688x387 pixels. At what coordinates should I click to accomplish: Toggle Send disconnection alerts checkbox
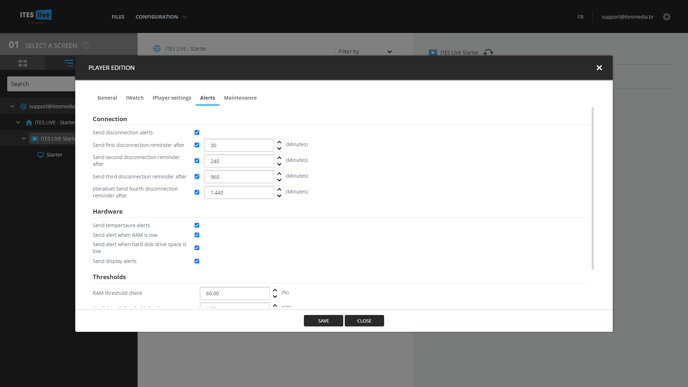point(197,133)
